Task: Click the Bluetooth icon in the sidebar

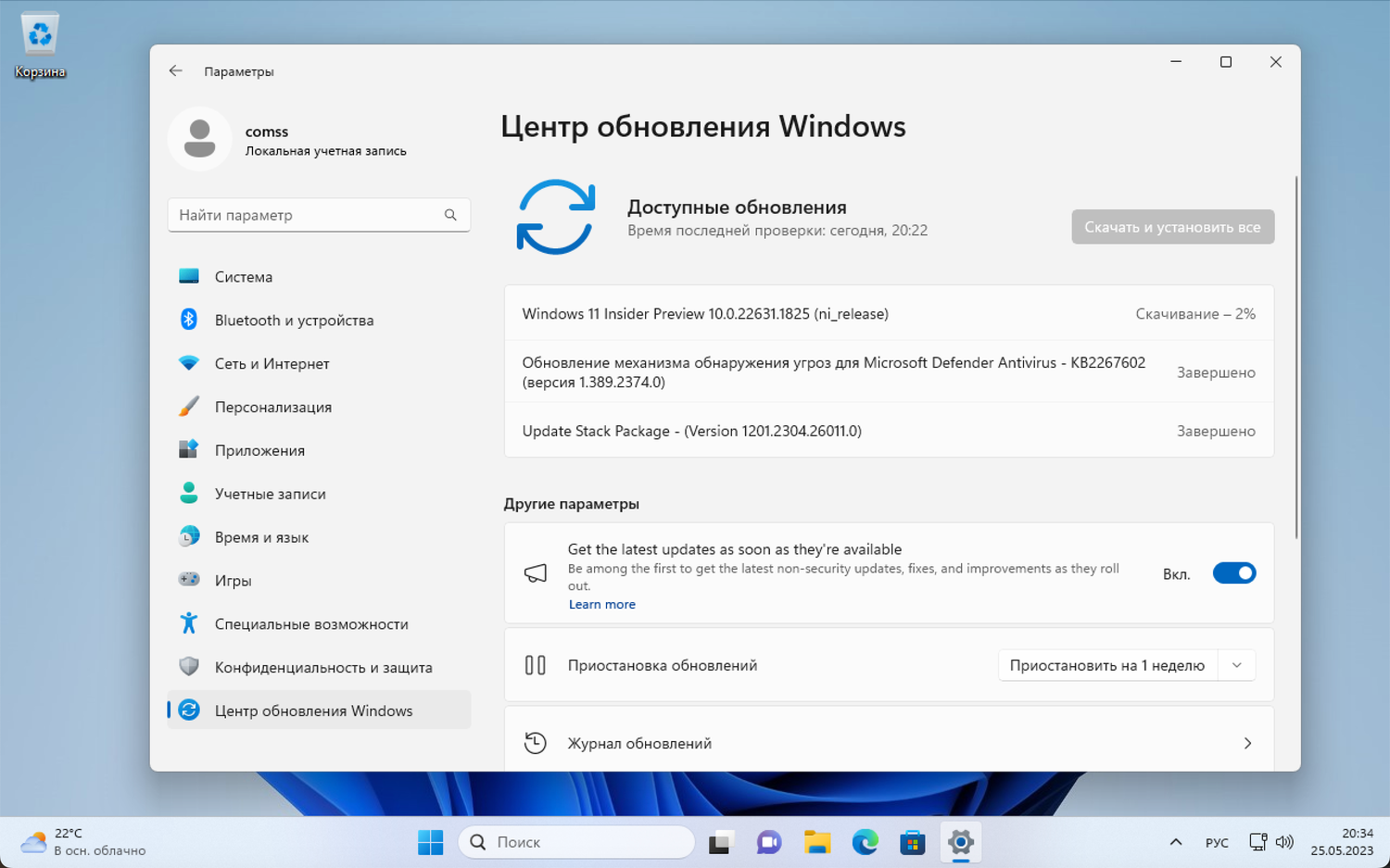Action: point(189,320)
